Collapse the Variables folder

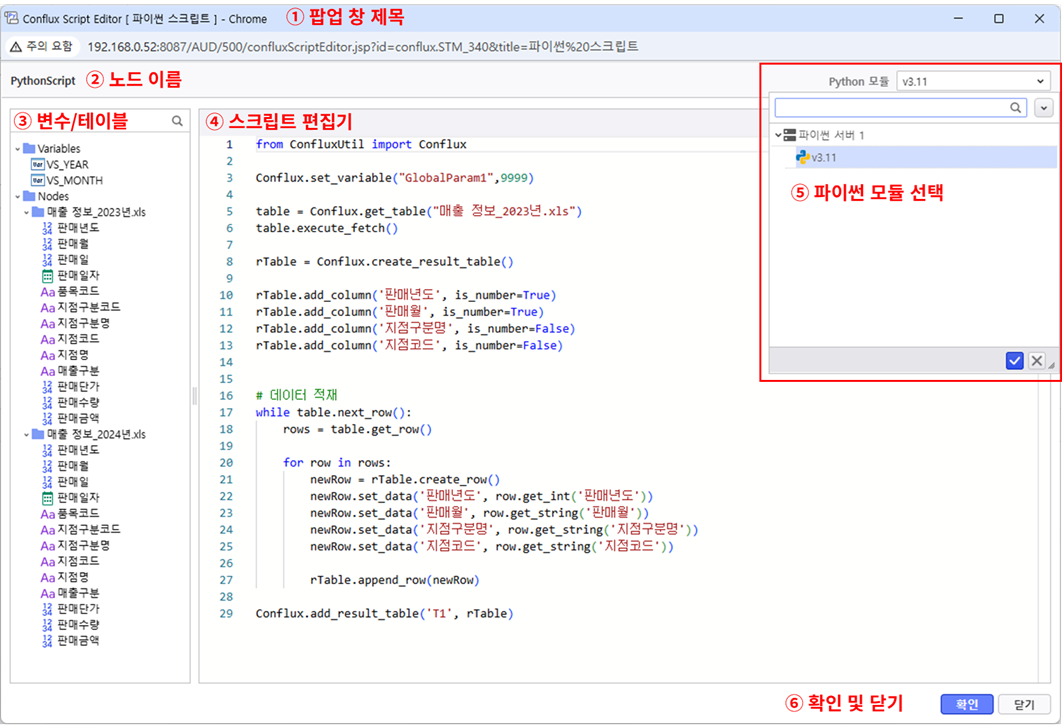click(18, 149)
